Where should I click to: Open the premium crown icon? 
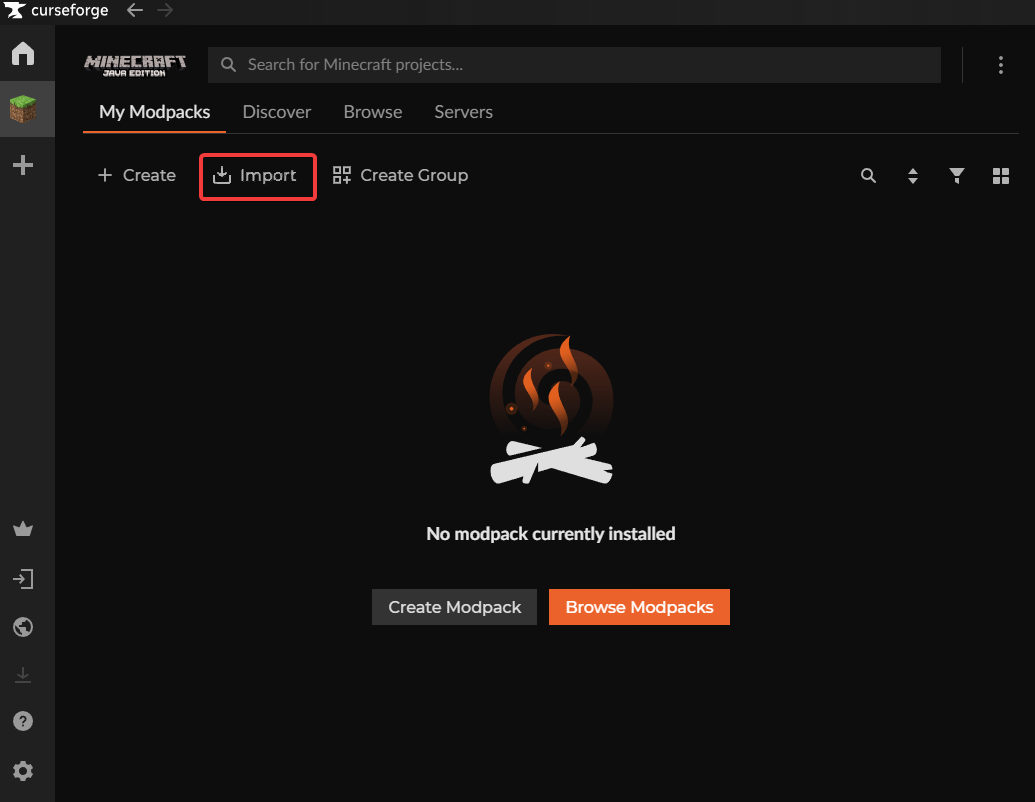tap(23, 529)
